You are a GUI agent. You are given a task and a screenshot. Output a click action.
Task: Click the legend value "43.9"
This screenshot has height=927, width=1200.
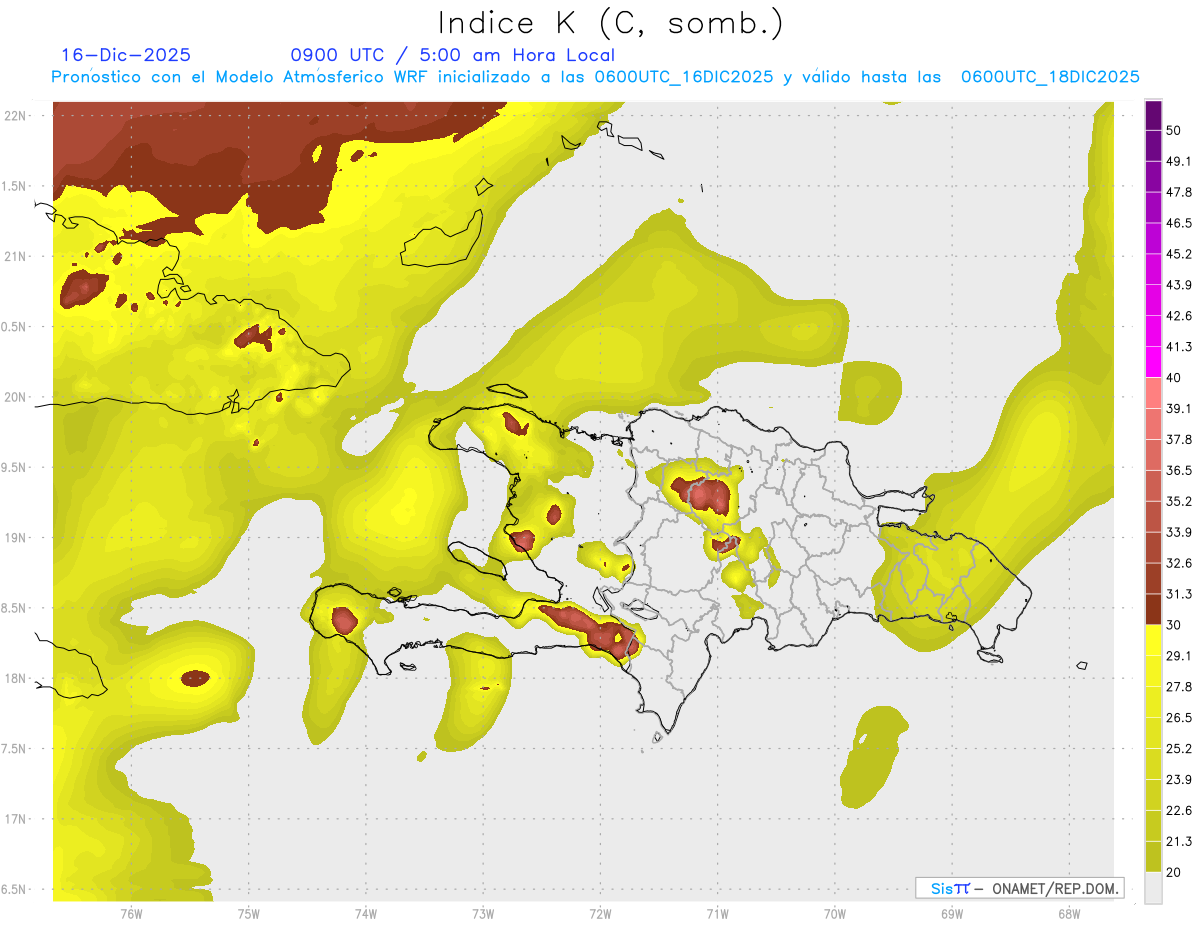tap(1179, 285)
